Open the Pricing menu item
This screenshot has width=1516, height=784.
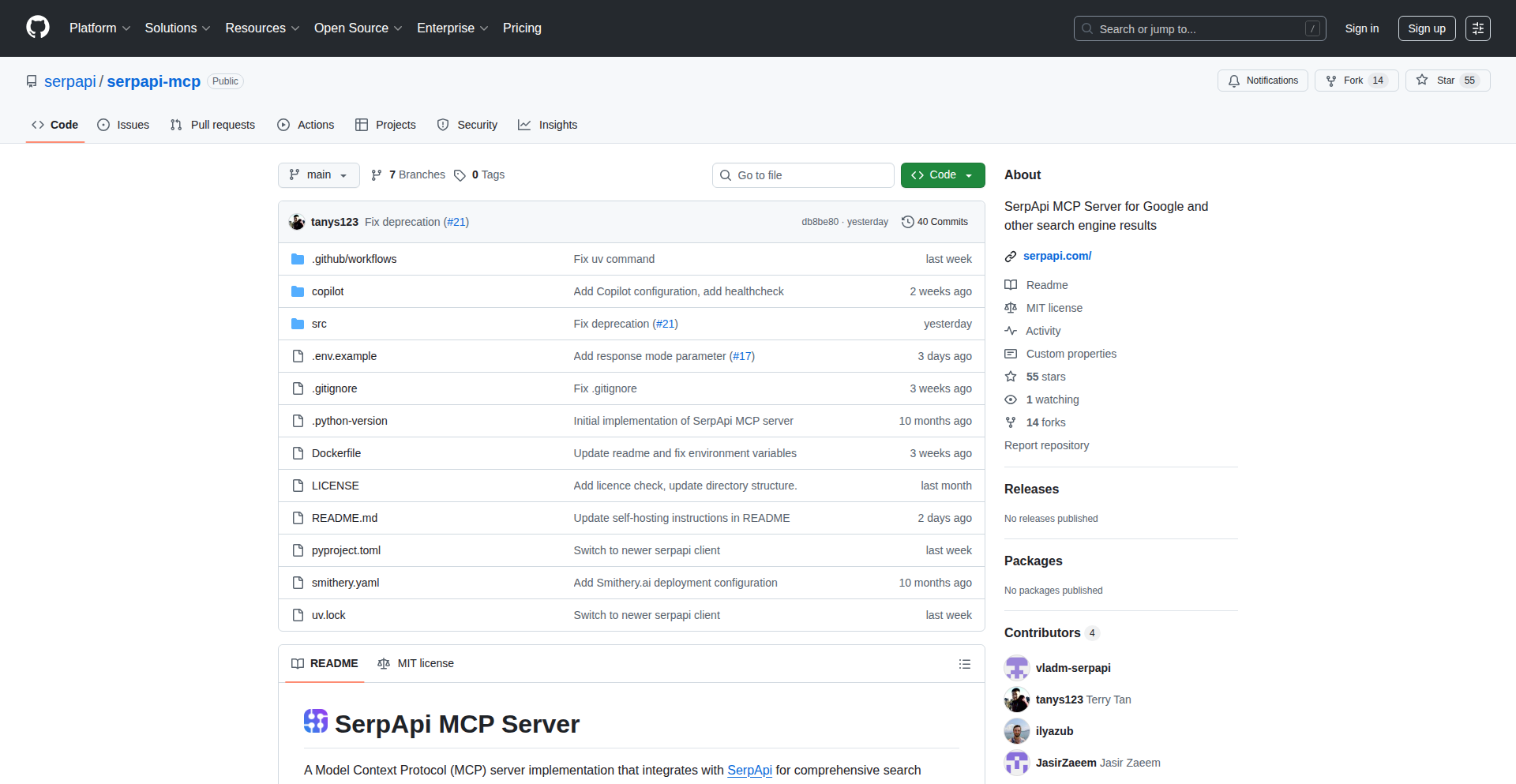tap(522, 28)
